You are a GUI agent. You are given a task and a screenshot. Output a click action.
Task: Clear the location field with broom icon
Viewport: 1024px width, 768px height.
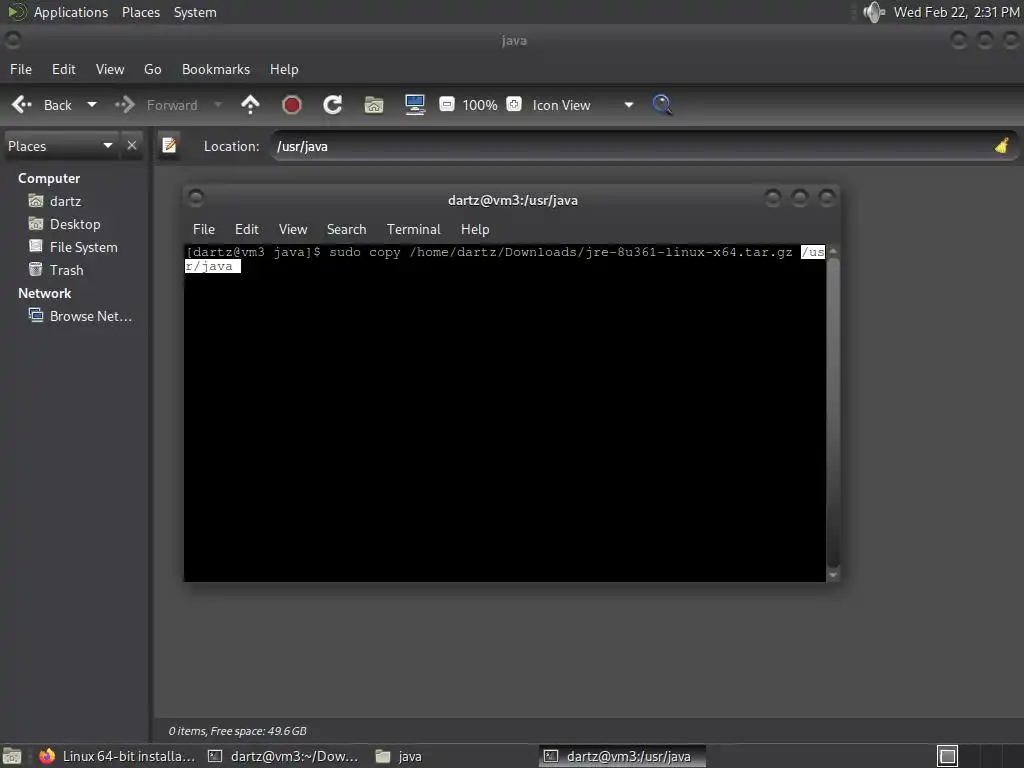(1002, 146)
